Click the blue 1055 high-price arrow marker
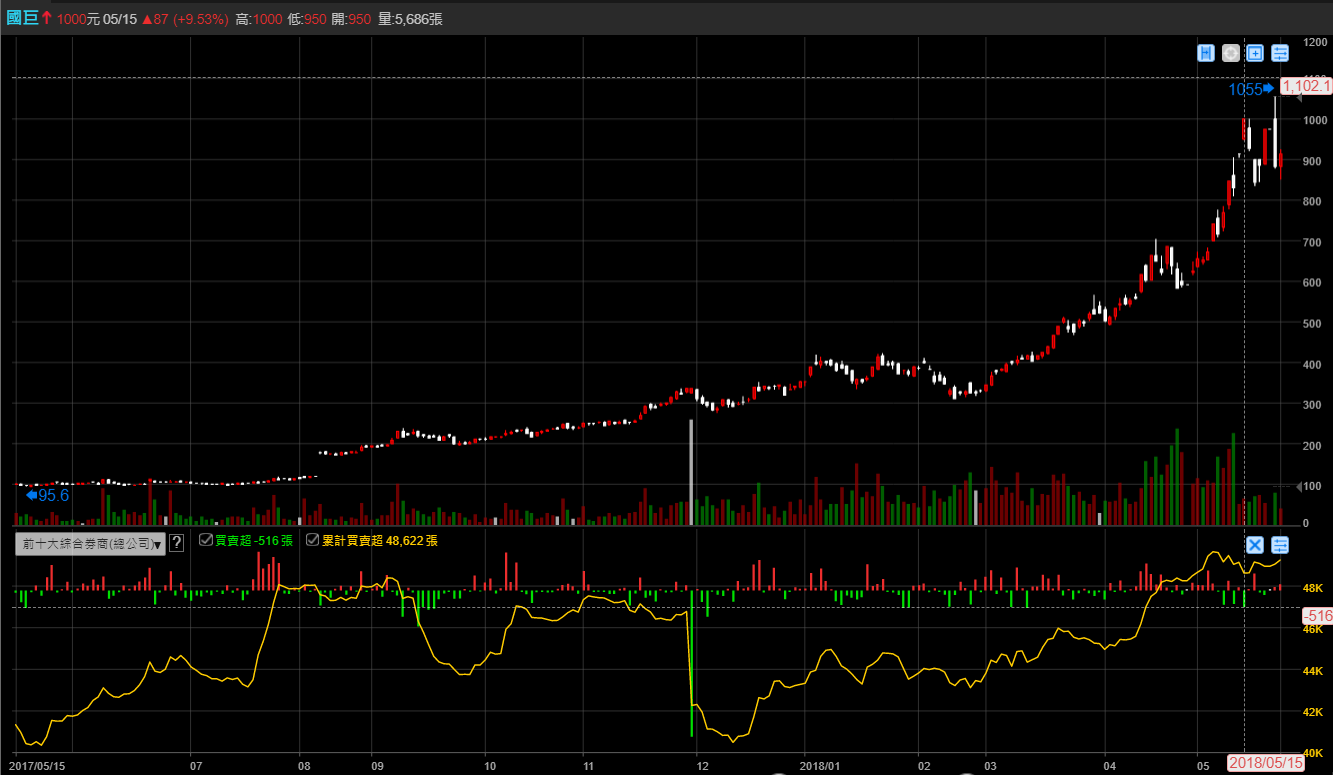The height and width of the screenshot is (775, 1333). (x=1251, y=89)
